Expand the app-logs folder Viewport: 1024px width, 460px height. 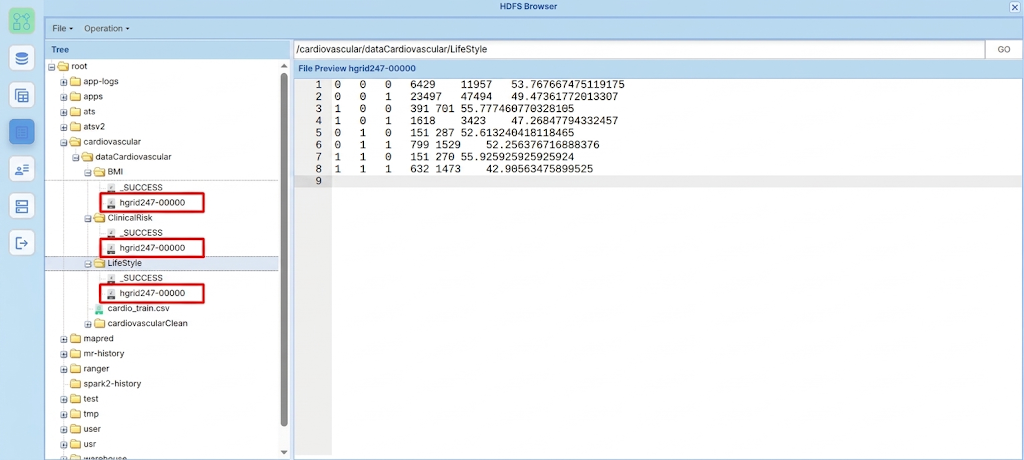click(64, 82)
